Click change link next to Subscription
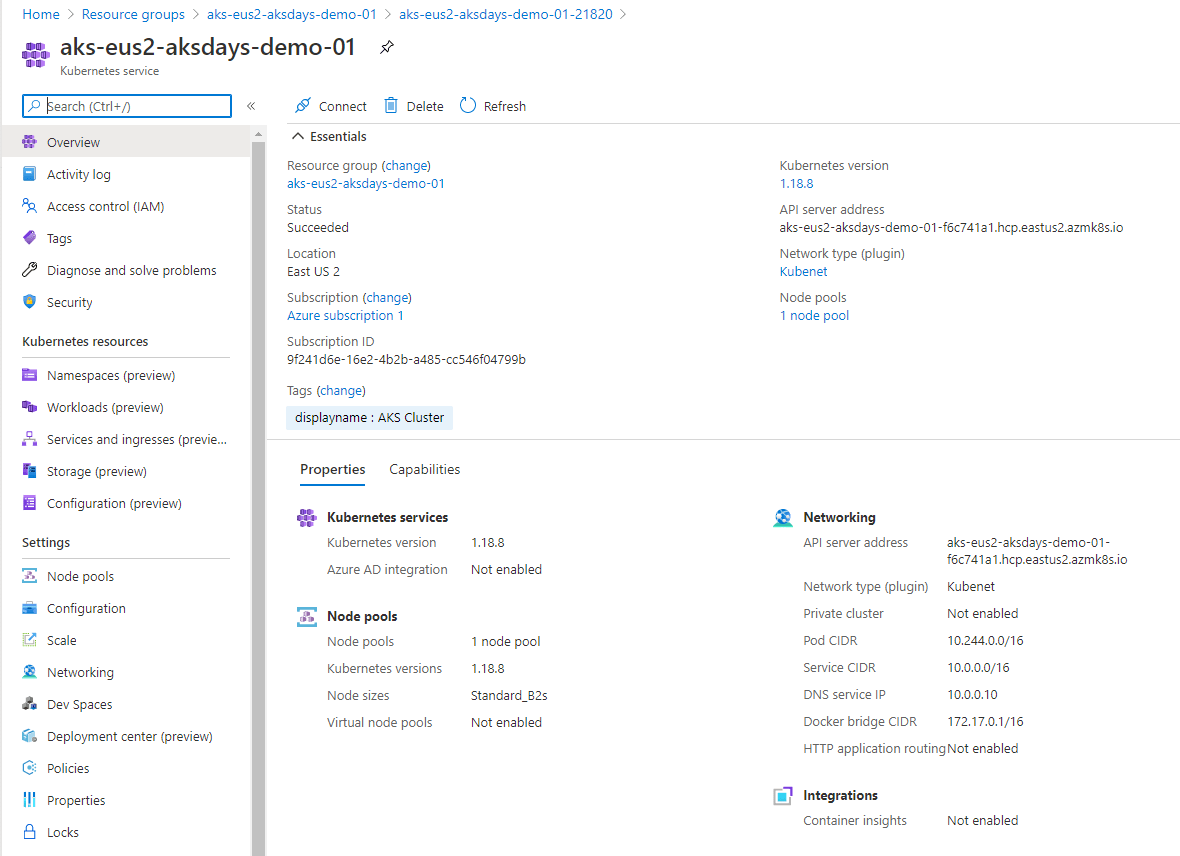Screen dimensions: 1180x856 pos(388,297)
